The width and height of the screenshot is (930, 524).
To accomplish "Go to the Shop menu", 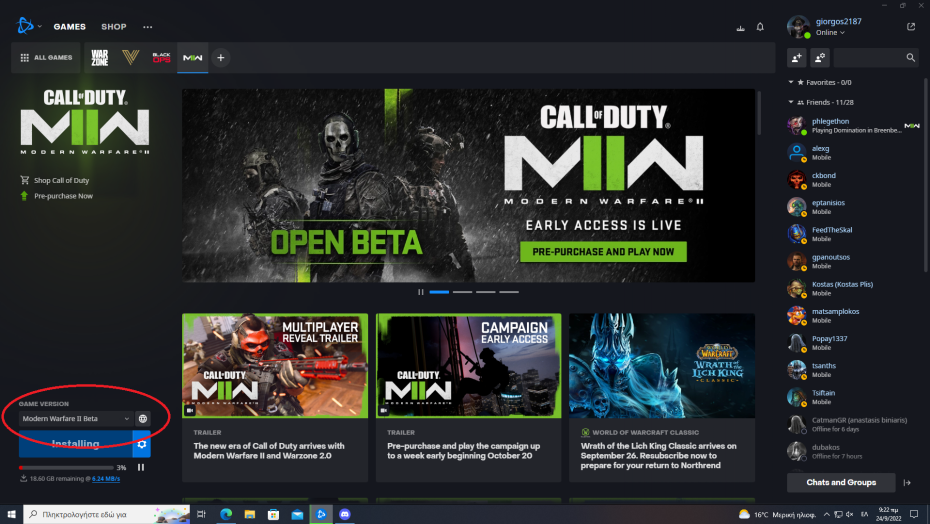I will click(x=113, y=27).
